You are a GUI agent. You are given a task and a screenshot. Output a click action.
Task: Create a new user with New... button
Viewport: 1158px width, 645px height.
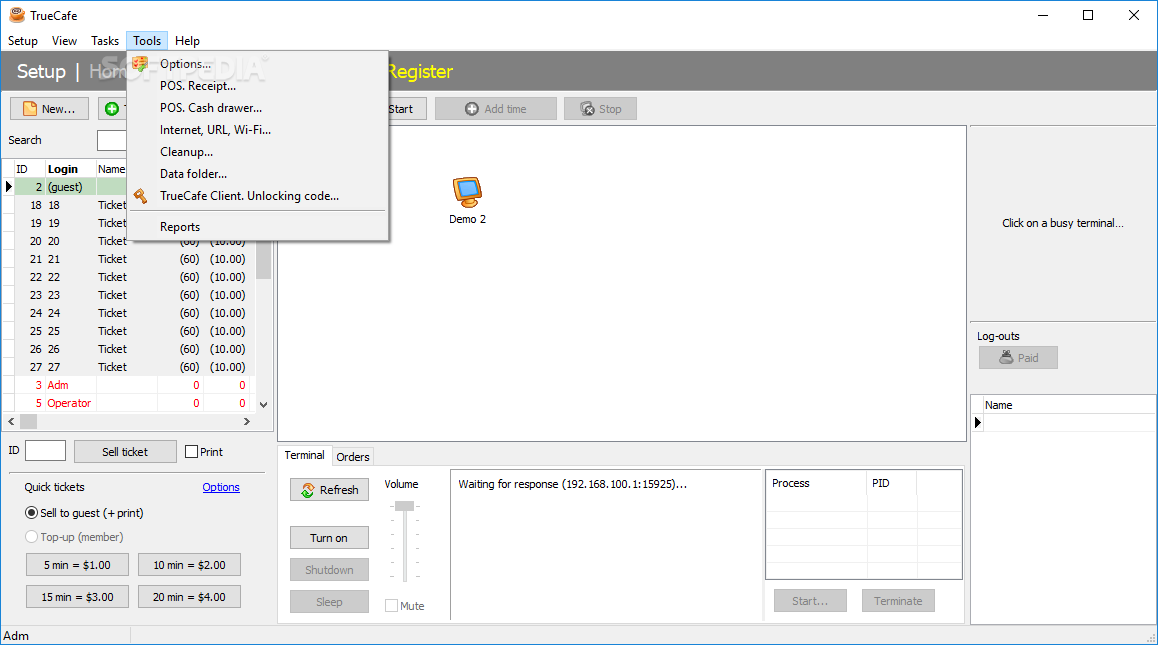point(49,109)
